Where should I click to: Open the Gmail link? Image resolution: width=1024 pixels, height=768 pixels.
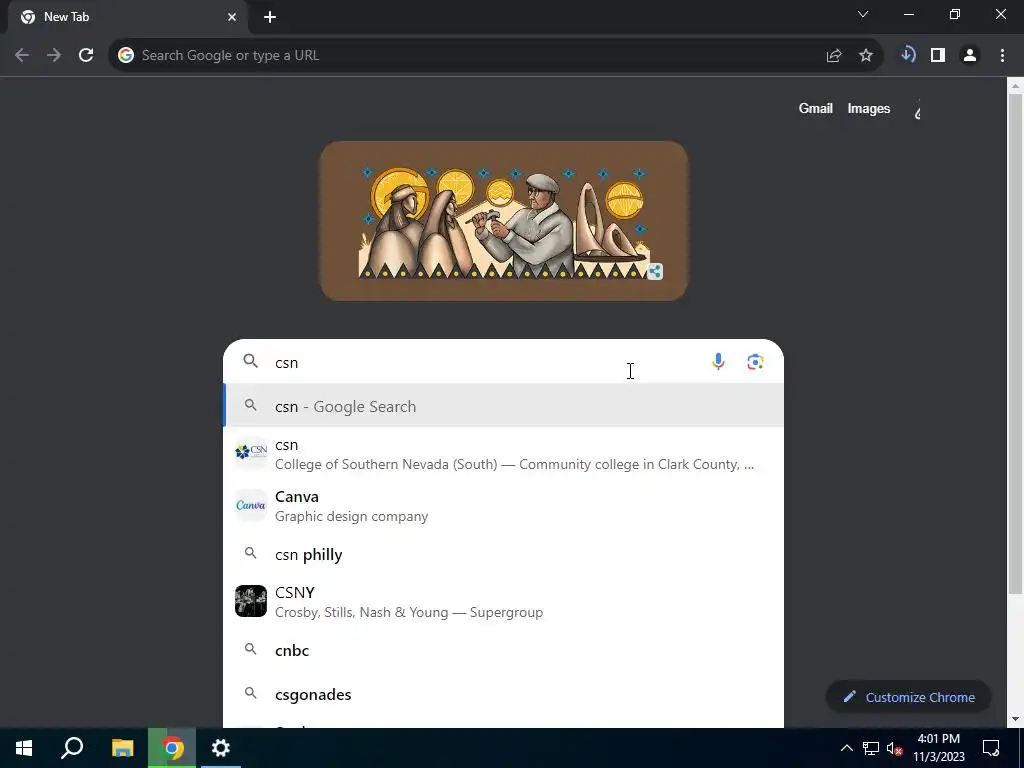pos(816,108)
